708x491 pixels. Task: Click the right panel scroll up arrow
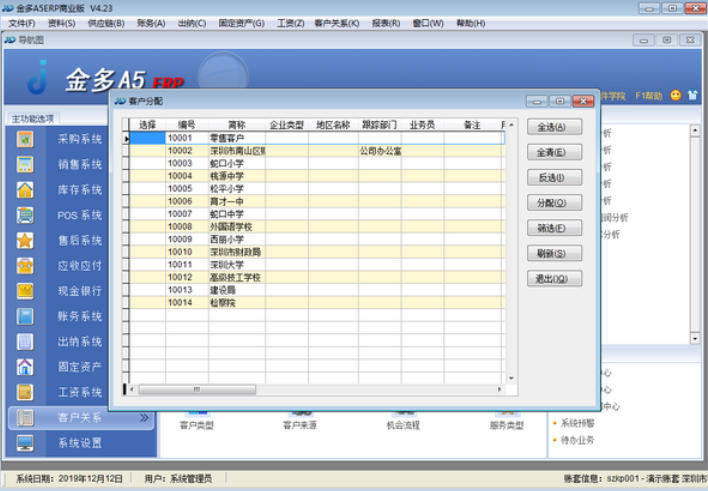pyautogui.click(x=695, y=131)
